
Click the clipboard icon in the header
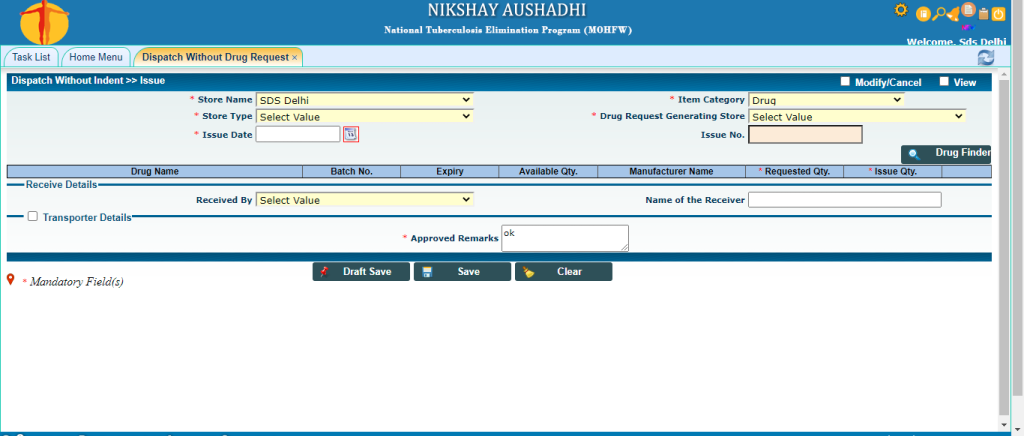click(984, 14)
